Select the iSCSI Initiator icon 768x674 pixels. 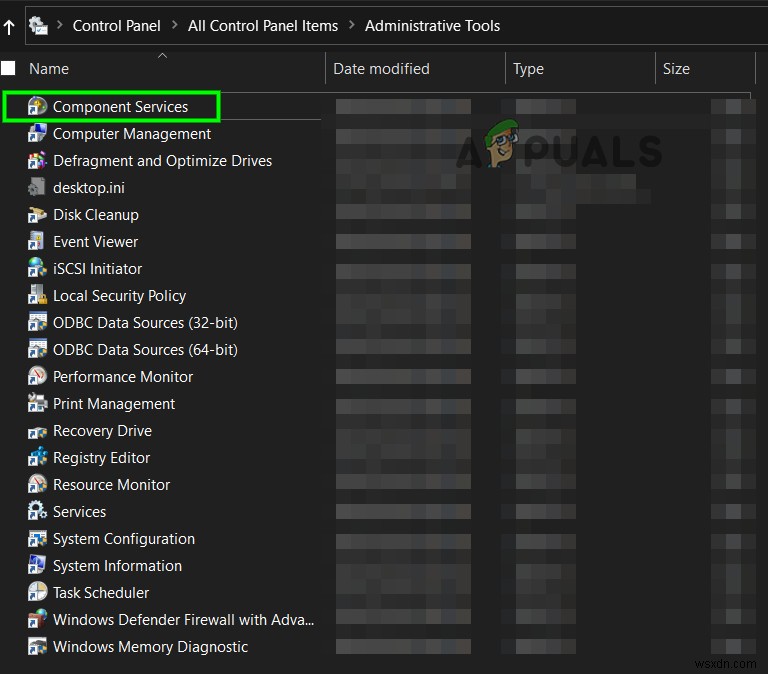(37, 268)
